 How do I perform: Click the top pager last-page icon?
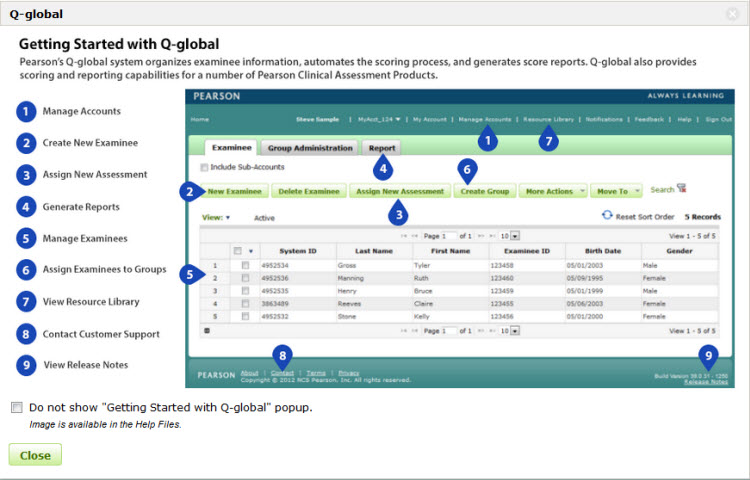pos(492,236)
